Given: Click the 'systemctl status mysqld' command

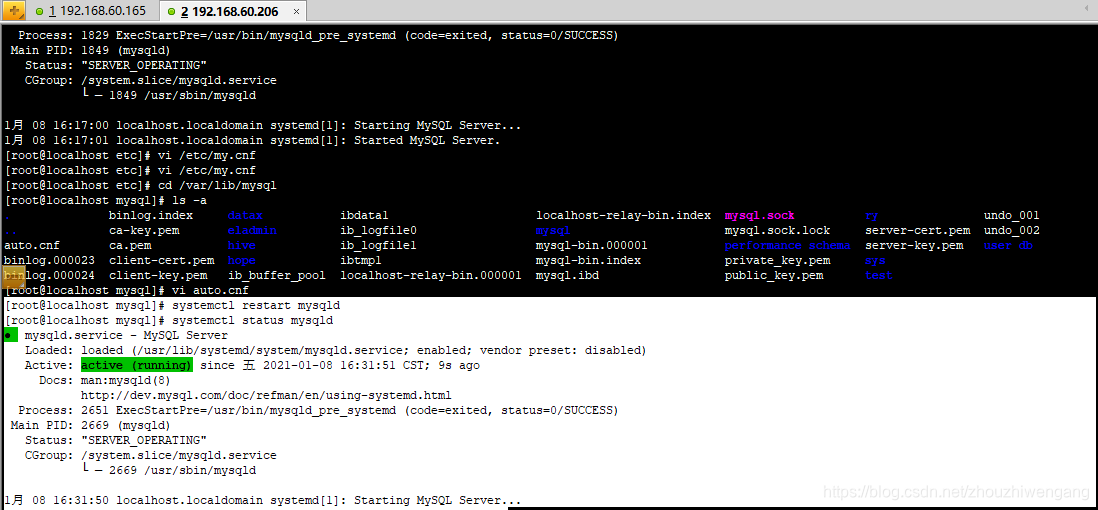Looking at the screenshot, I should [253, 320].
